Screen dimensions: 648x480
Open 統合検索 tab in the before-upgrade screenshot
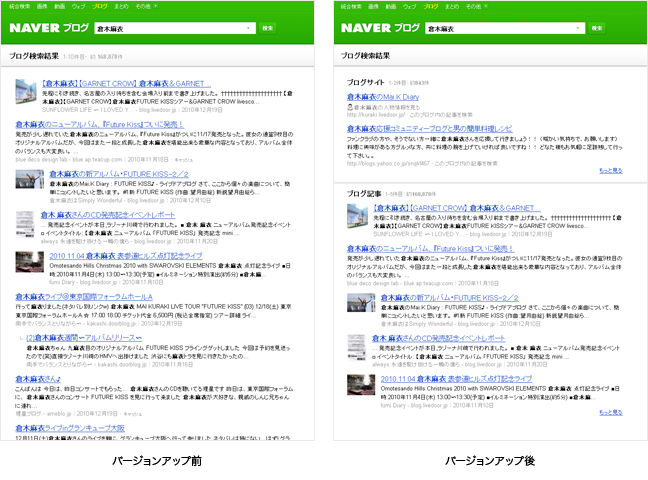(19, 6)
